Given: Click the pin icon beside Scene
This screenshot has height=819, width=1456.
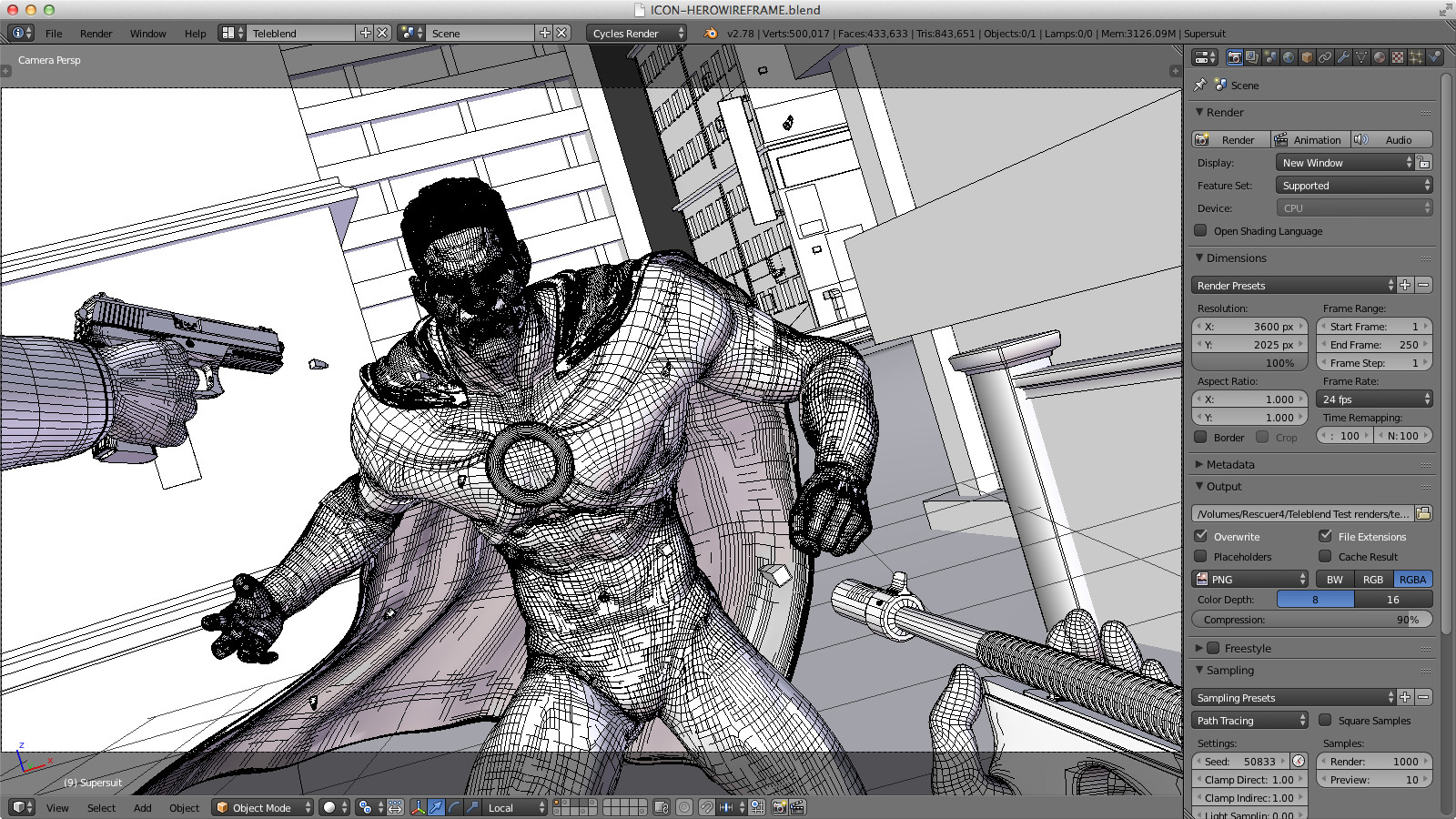Looking at the screenshot, I should [1200, 85].
